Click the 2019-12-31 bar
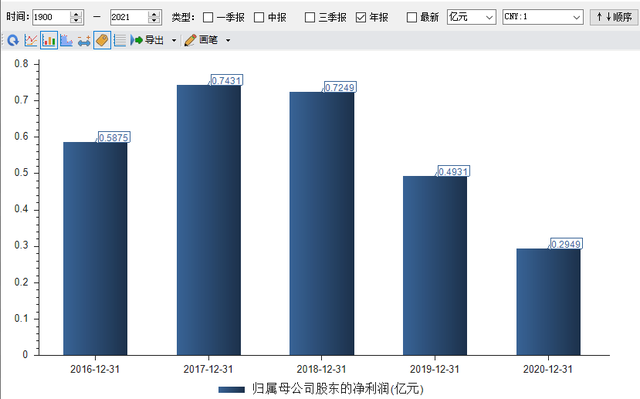This screenshot has width=640, height=399. pyautogui.click(x=435, y=266)
